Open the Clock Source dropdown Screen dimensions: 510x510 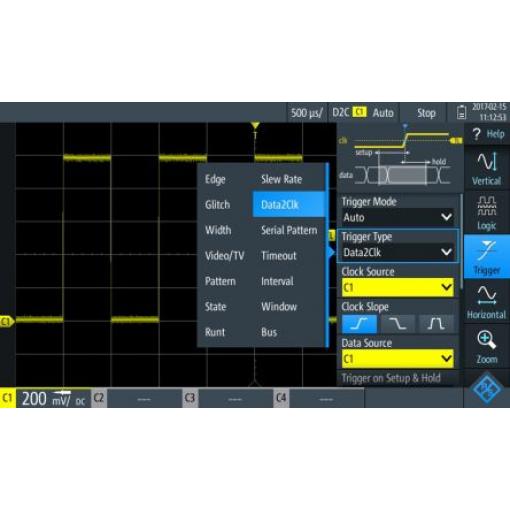(398, 287)
